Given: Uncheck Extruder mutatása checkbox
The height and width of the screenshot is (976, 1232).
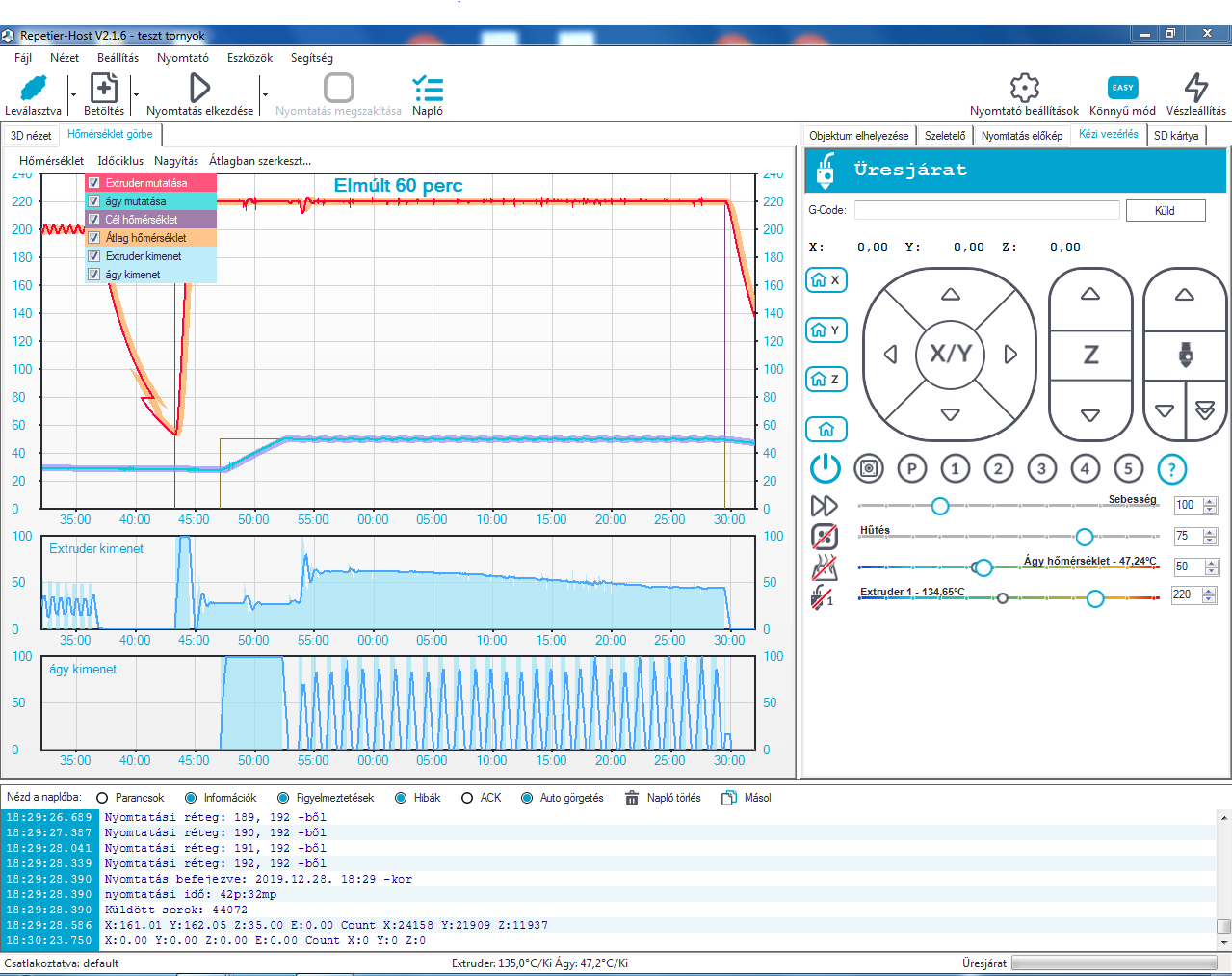Looking at the screenshot, I should [94, 183].
